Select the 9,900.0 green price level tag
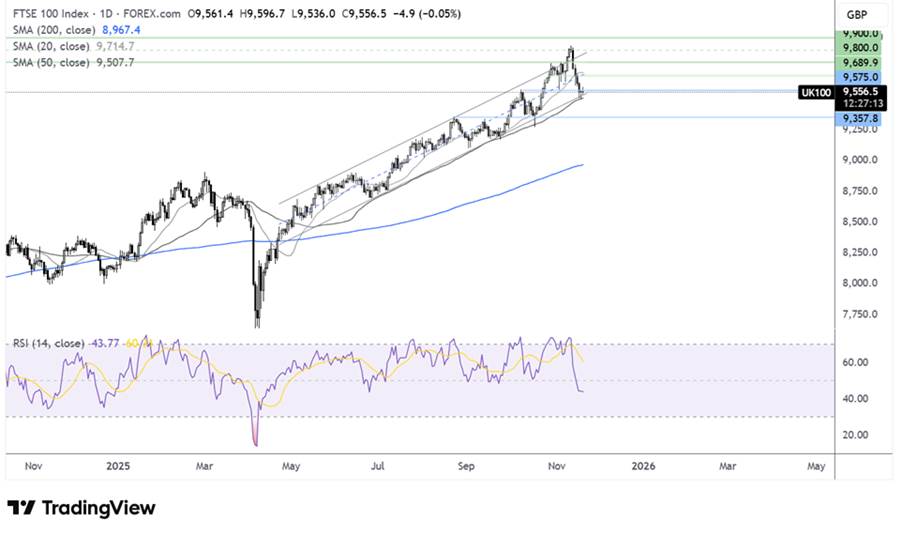The image size is (902, 536). click(860, 33)
